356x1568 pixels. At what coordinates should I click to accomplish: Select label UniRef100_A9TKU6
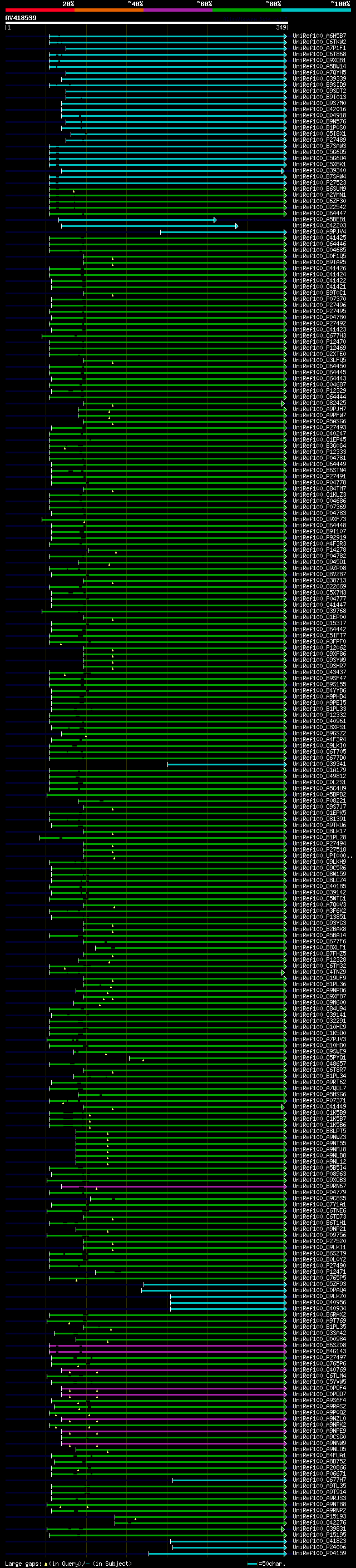319,825
